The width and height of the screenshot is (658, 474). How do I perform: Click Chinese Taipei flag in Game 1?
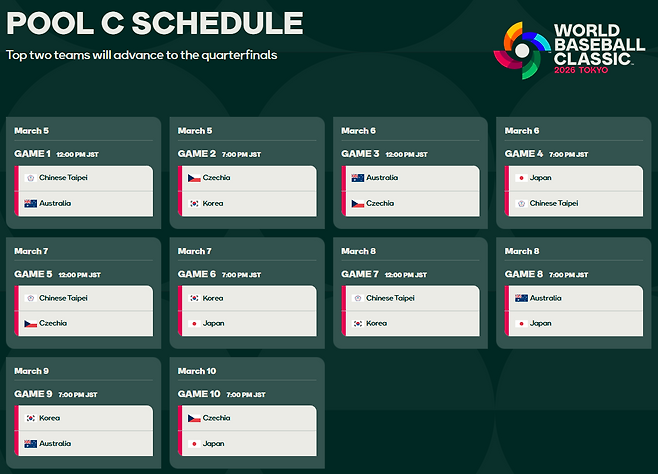pyautogui.click(x=30, y=178)
